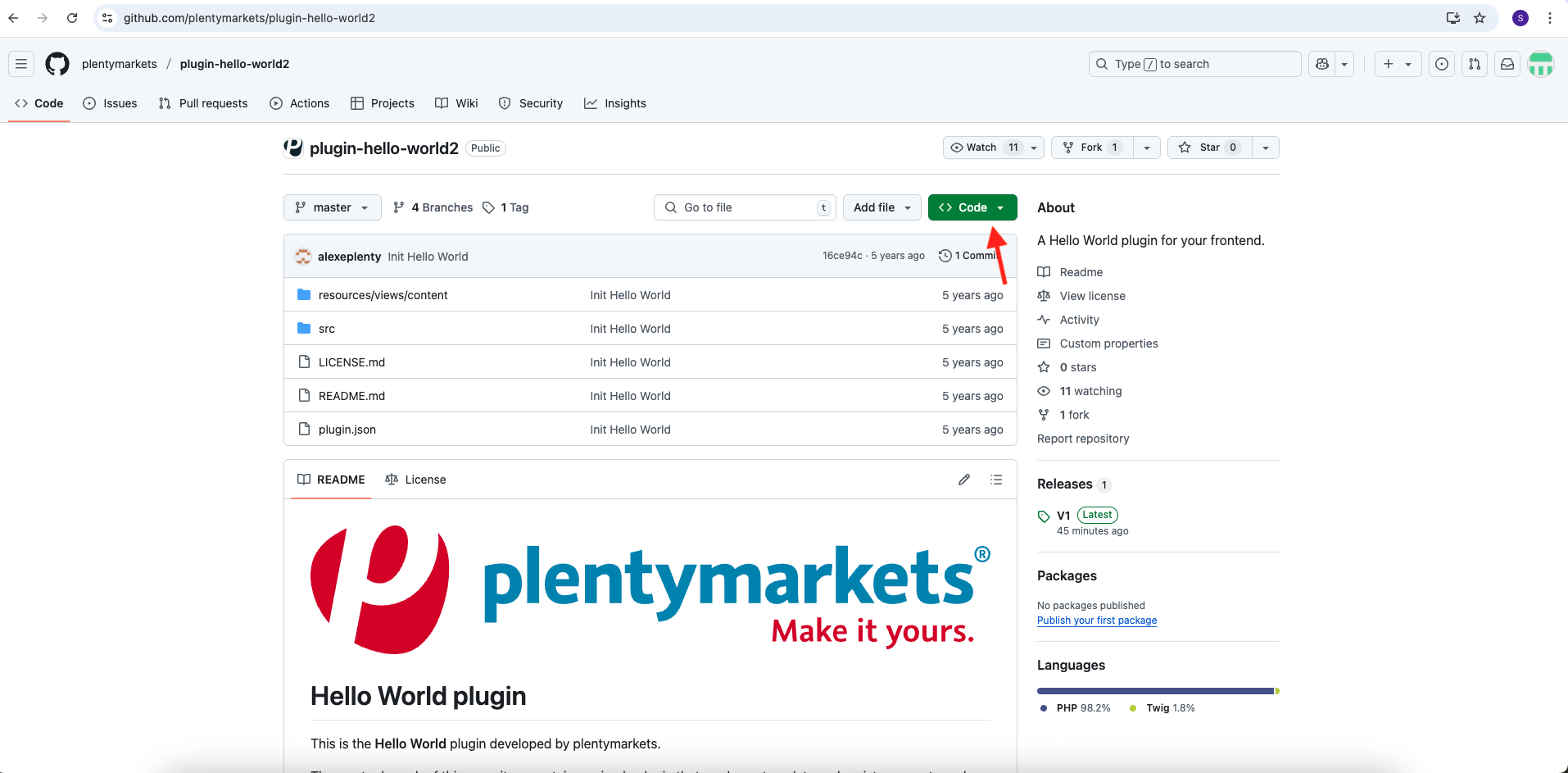Click the Type / to search box

coord(1194,64)
